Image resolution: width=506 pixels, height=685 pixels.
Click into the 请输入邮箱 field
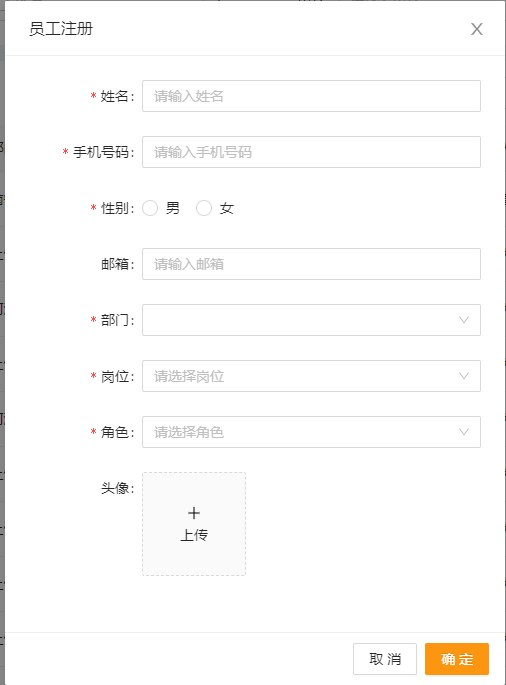tap(311, 264)
